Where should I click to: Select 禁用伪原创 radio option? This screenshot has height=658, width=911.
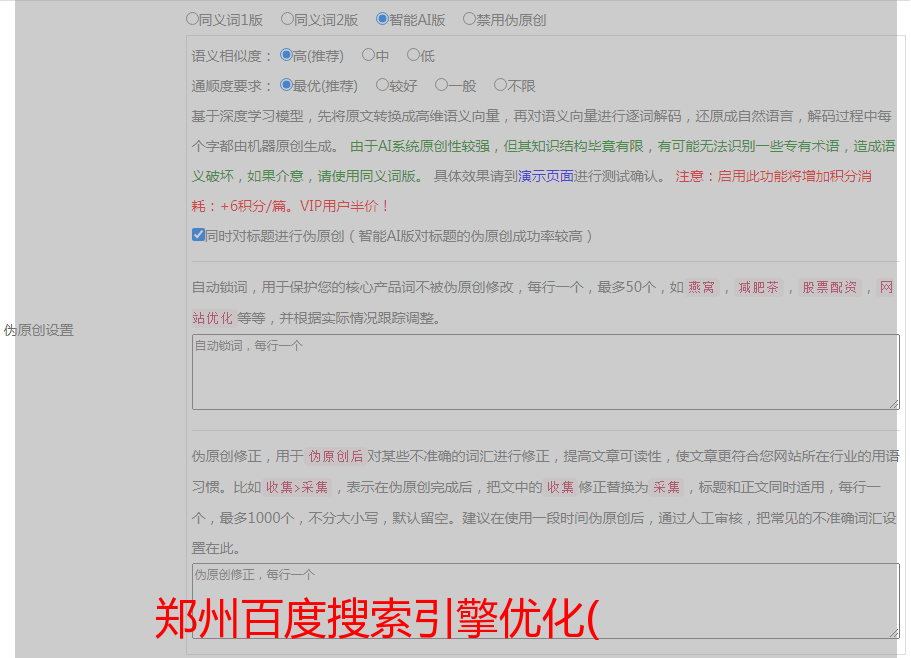click(469, 19)
